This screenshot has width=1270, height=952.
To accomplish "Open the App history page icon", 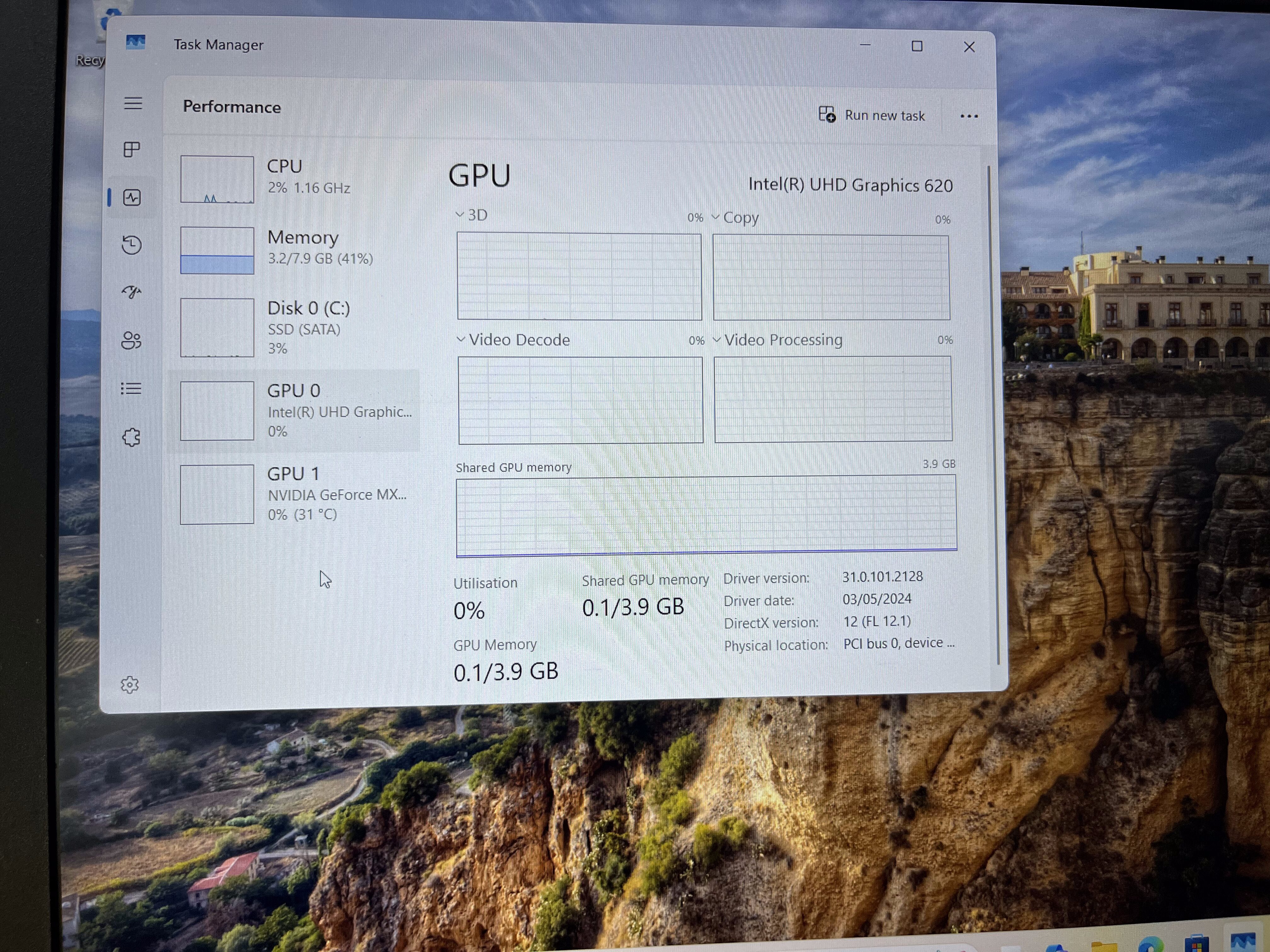I will pos(131,245).
